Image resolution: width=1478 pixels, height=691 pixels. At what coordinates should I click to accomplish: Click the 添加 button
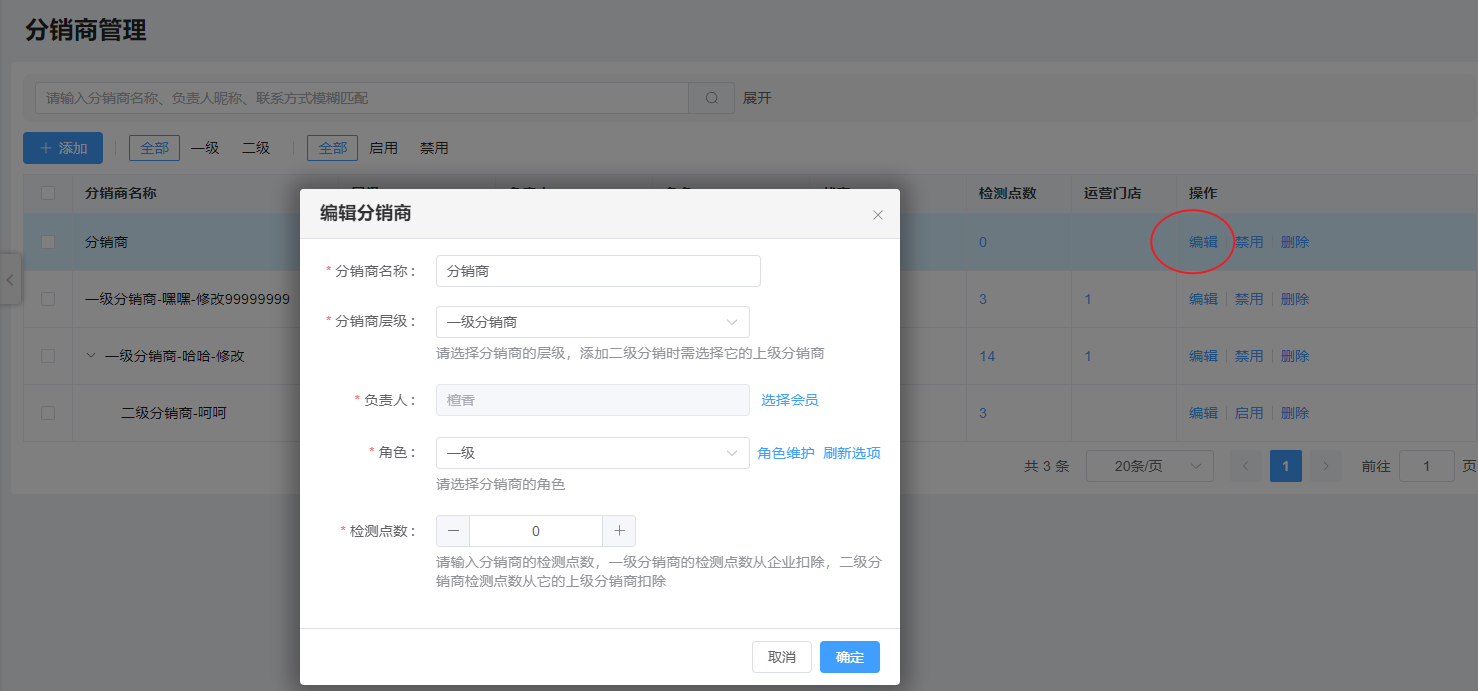63,148
